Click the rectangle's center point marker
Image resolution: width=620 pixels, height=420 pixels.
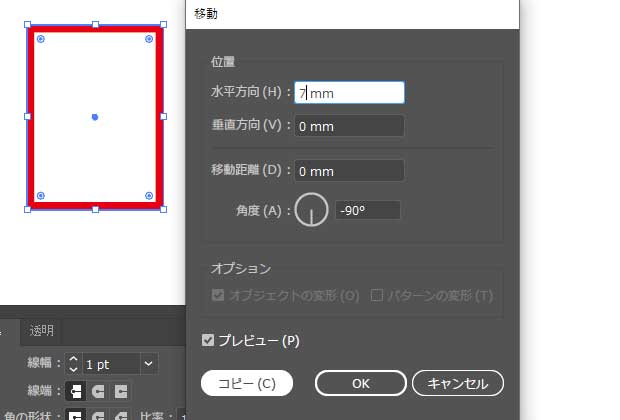click(x=95, y=117)
